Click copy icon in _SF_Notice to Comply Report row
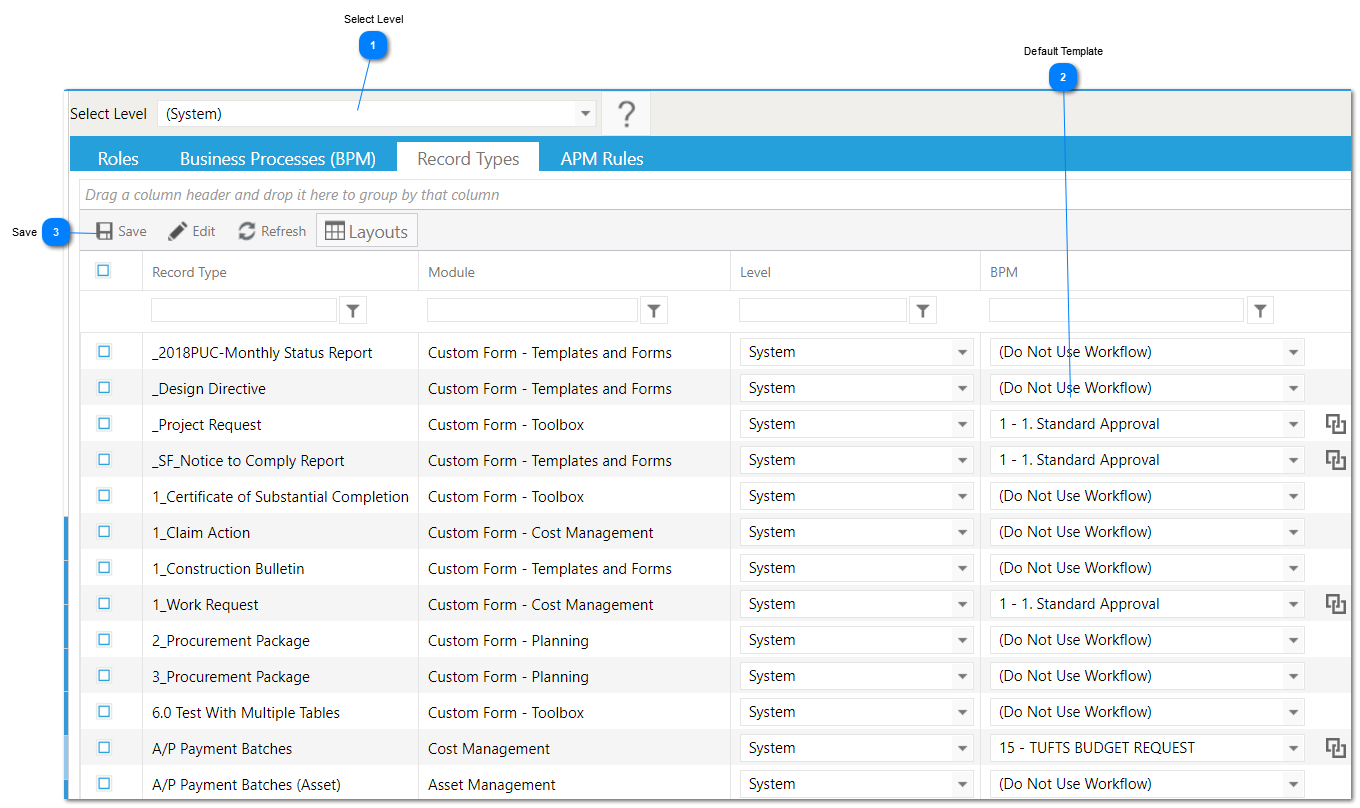Viewport: 1360px width, 808px height. click(x=1336, y=460)
